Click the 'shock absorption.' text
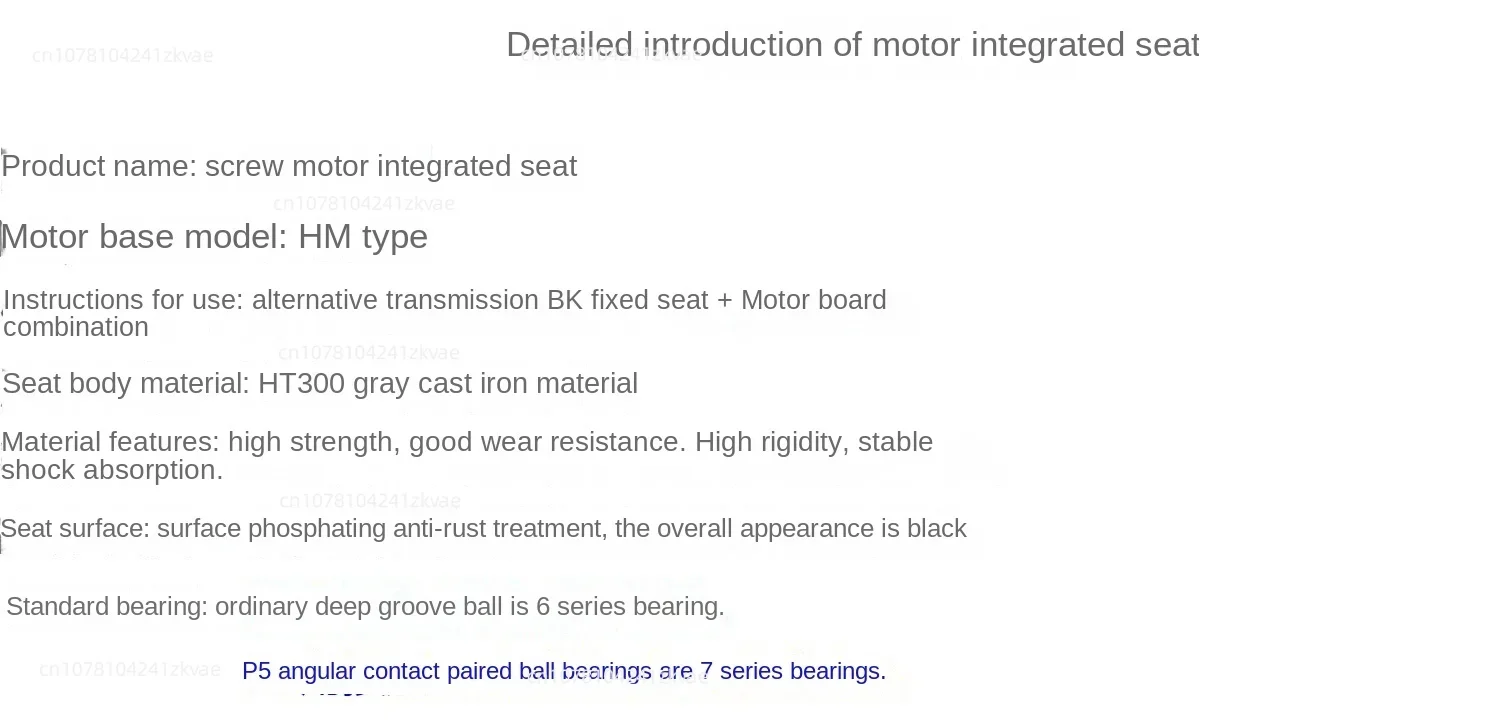This screenshot has height=728, width=1500. click(113, 470)
